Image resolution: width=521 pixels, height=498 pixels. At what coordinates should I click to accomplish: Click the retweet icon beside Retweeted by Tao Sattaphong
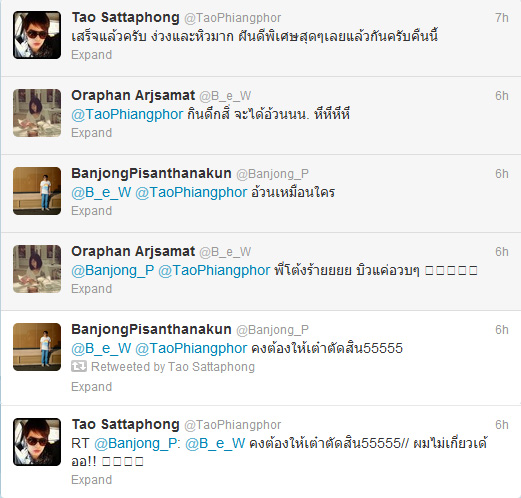[x=79, y=366]
